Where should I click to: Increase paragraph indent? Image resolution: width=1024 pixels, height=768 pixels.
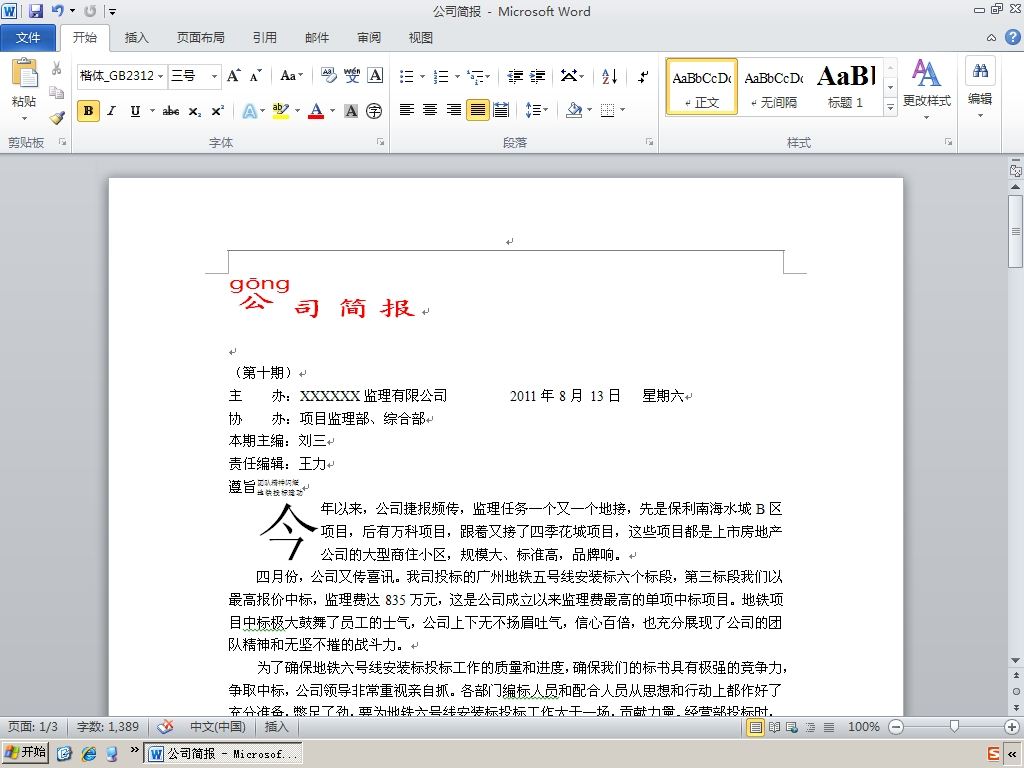(x=537, y=76)
